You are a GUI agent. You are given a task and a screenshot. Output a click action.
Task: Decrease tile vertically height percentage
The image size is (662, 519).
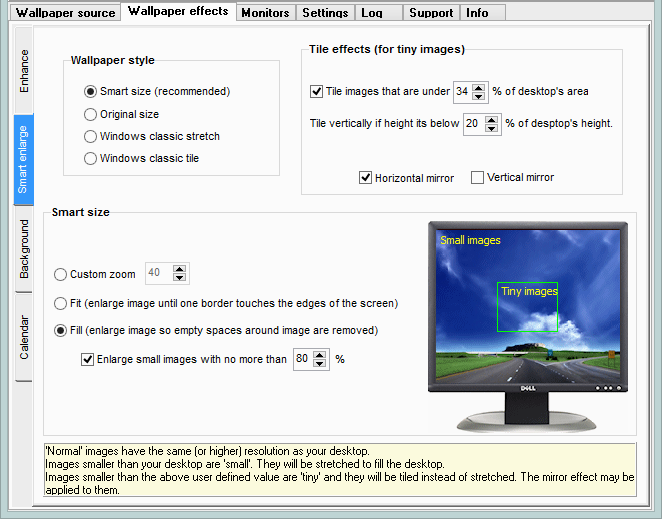click(490, 128)
